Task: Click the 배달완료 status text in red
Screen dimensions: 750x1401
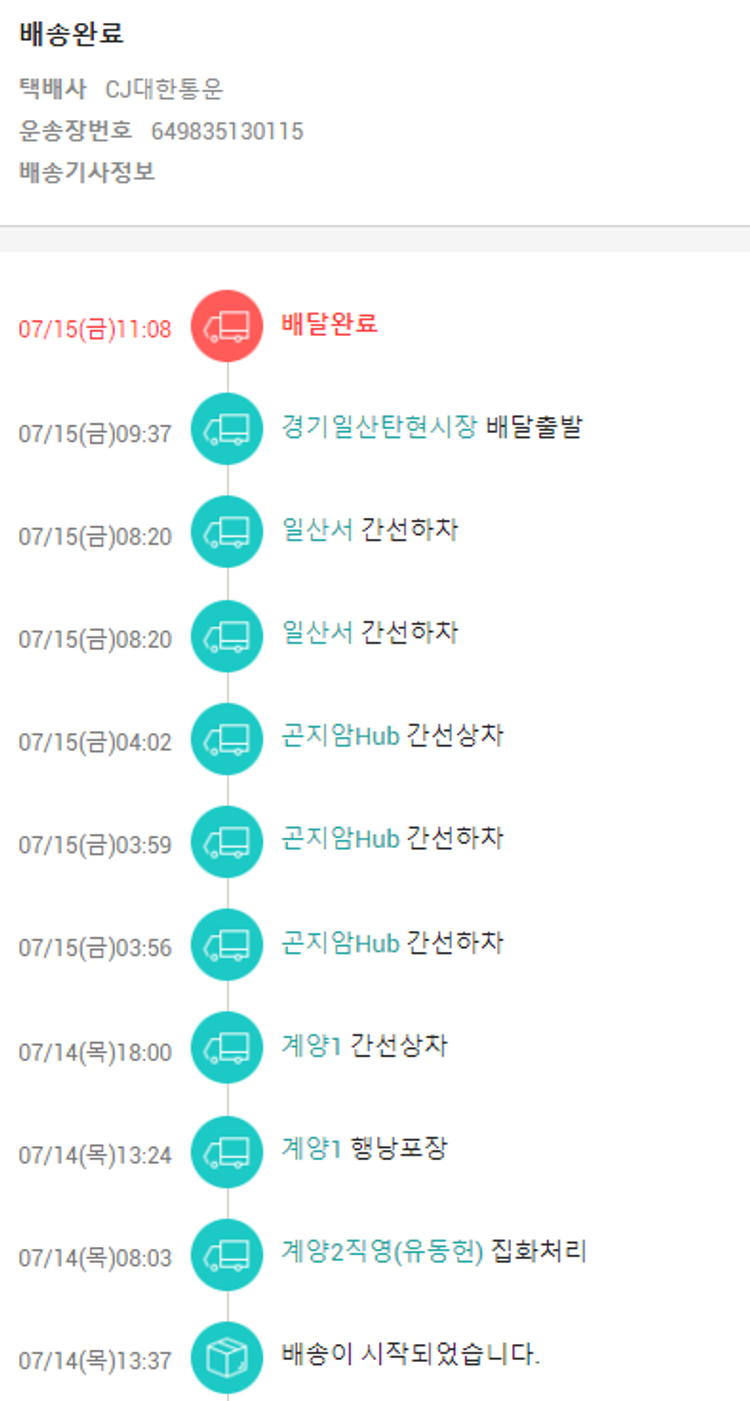Action: pyautogui.click(x=330, y=324)
